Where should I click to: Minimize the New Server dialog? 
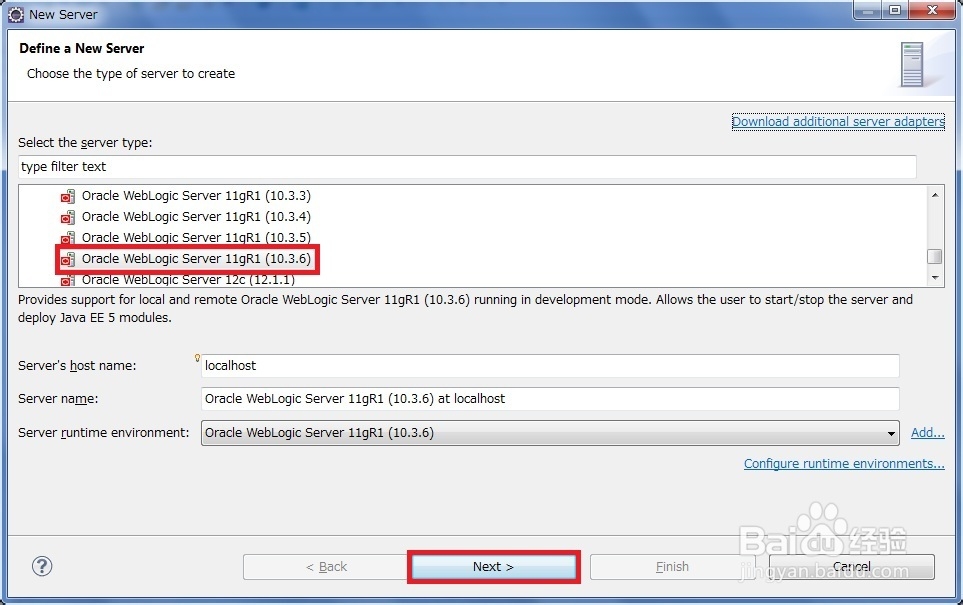click(868, 10)
